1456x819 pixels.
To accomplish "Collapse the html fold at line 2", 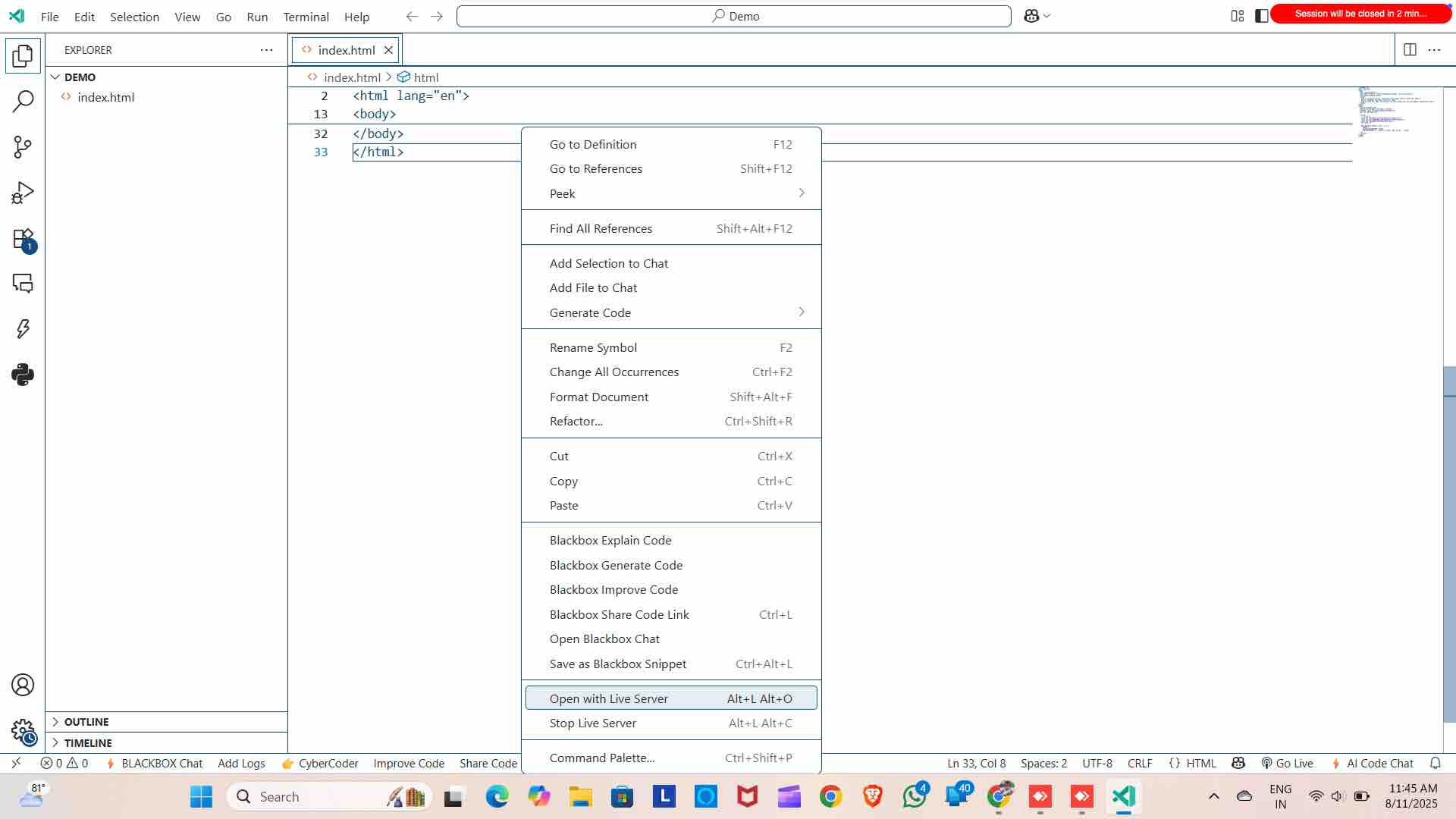I will pos(338,96).
